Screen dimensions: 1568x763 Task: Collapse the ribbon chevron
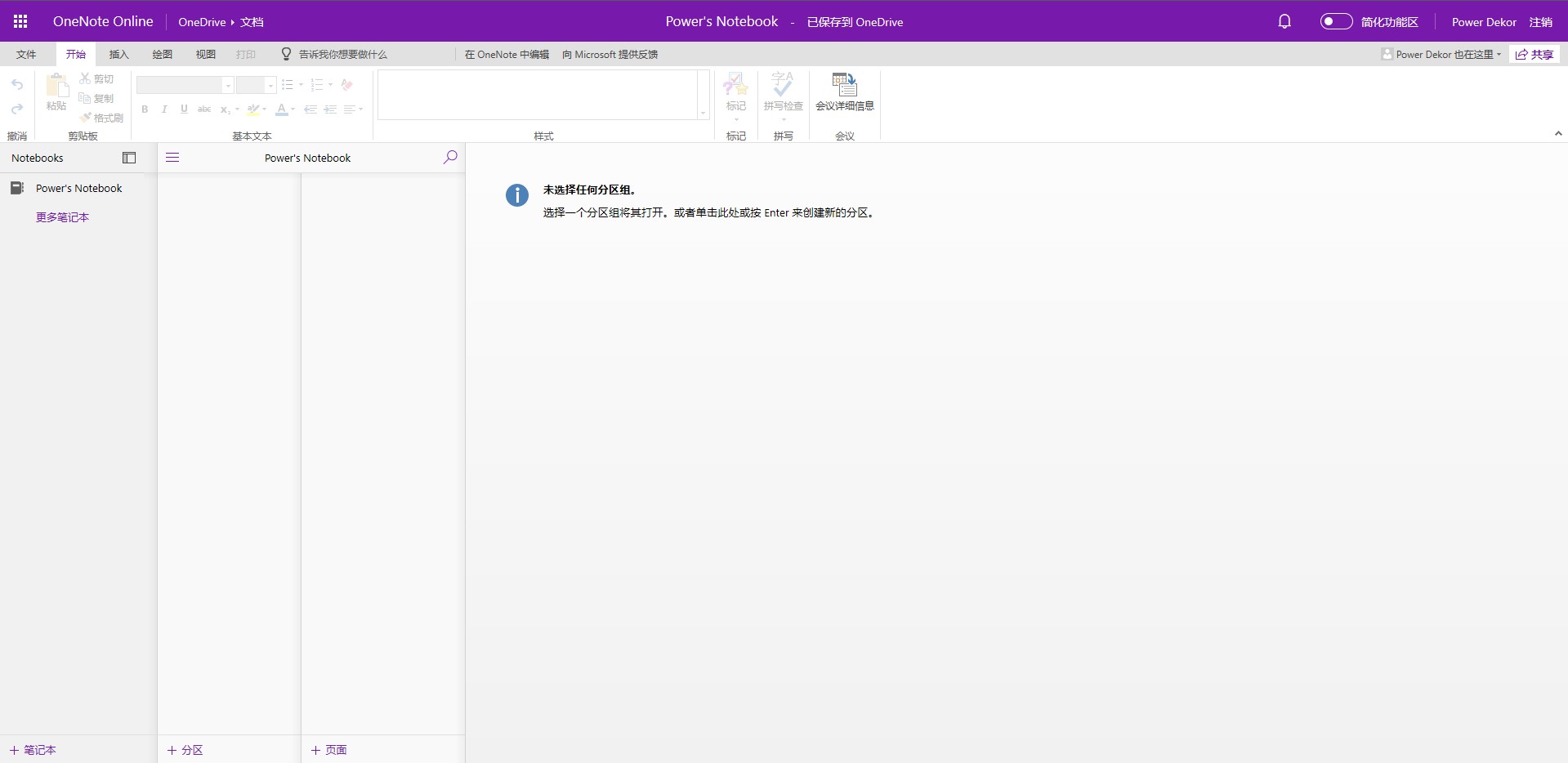click(1558, 133)
